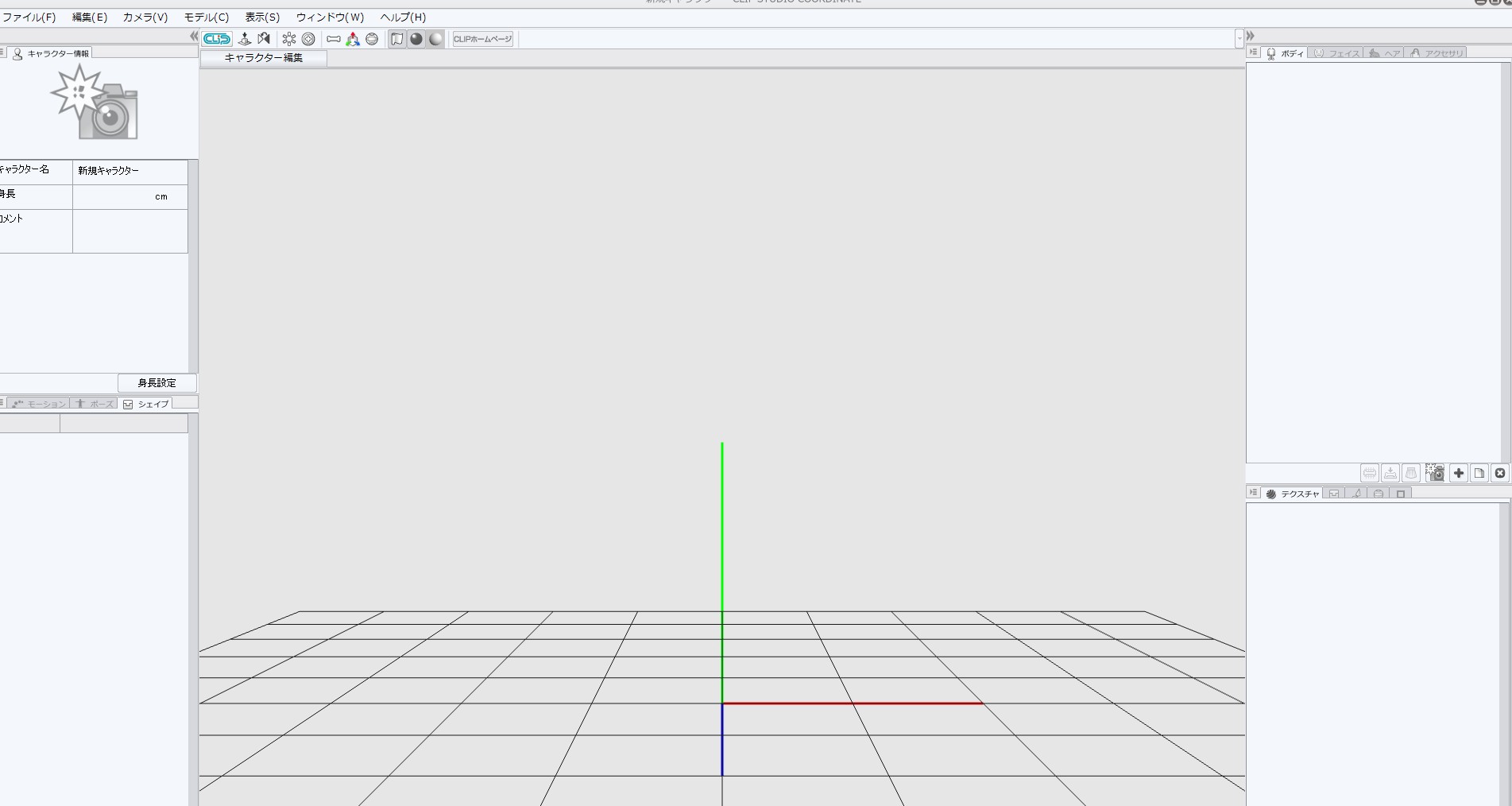Toggle bone display icon in toolbar
The width and height of the screenshot is (1512, 806).
(334, 39)
